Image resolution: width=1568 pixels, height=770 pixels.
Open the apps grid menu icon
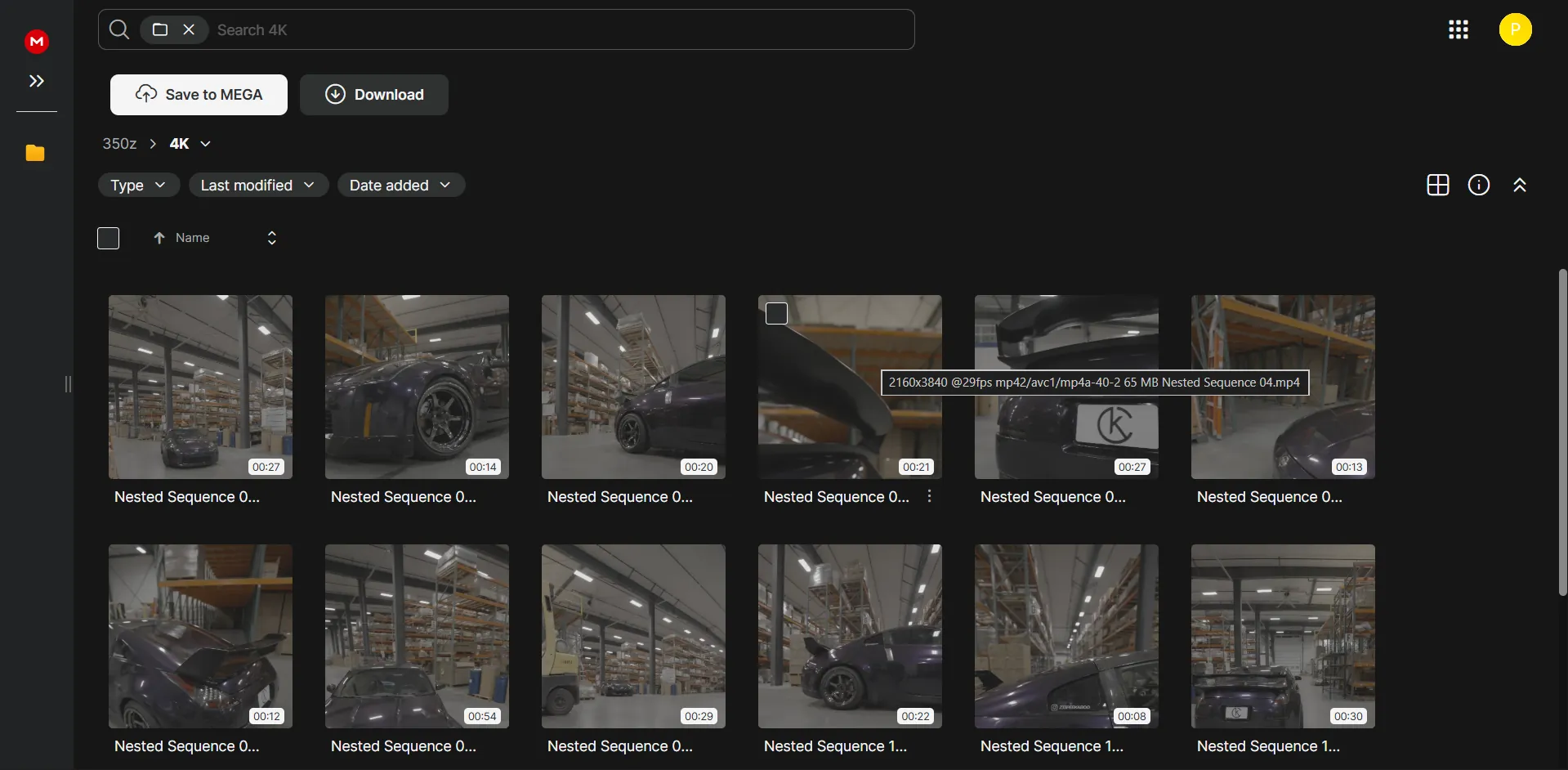tap(1459, 30)
